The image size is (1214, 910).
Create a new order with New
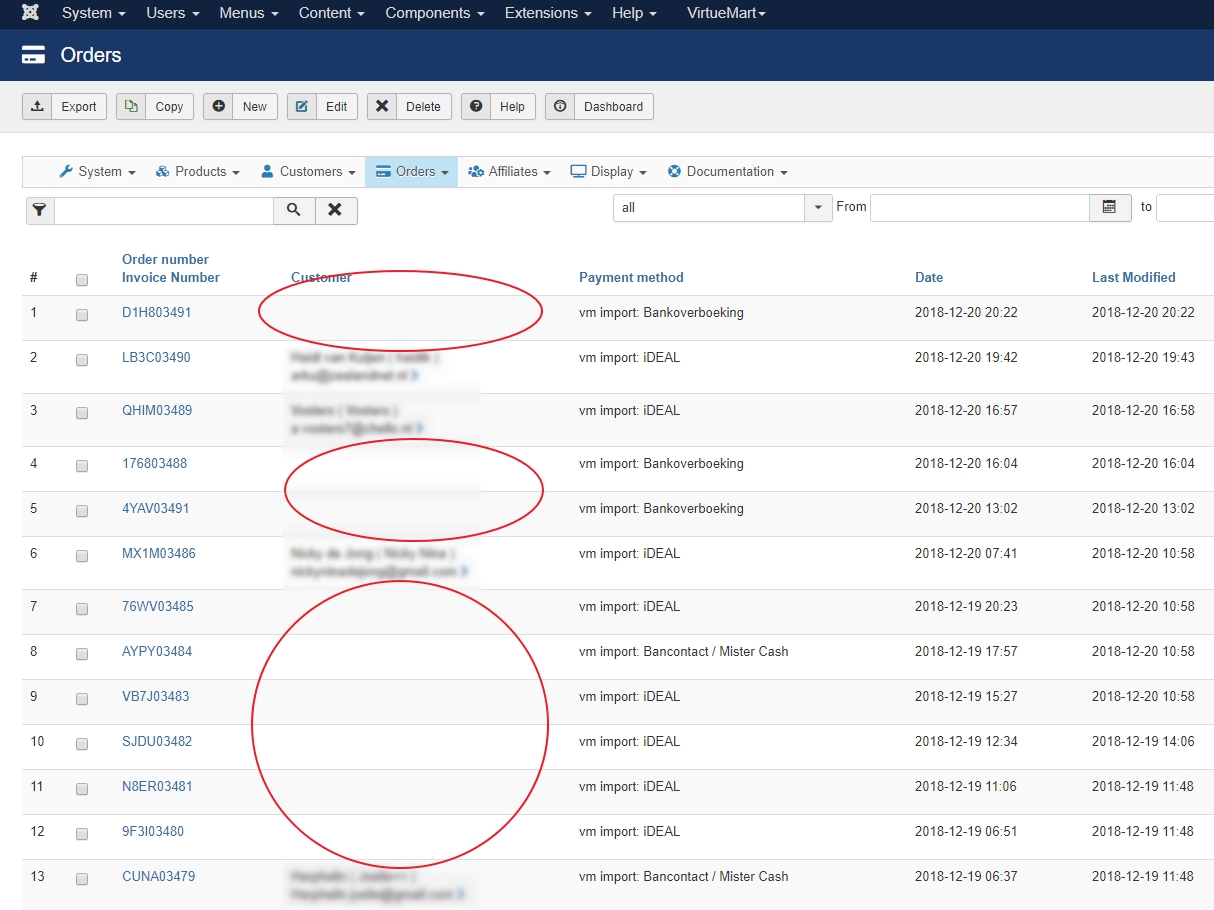point(240,107)
